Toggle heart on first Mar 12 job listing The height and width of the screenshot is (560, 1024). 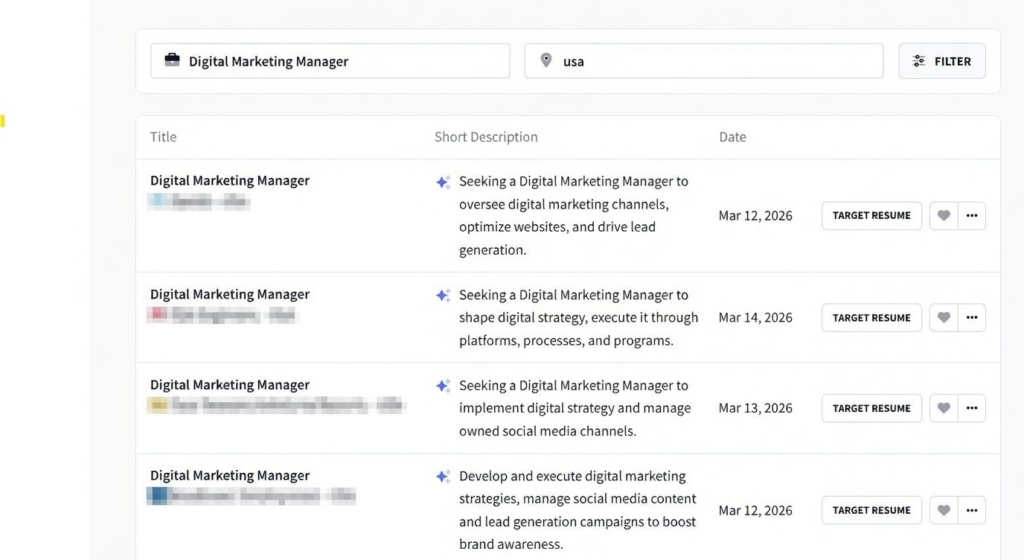(943, 216)
